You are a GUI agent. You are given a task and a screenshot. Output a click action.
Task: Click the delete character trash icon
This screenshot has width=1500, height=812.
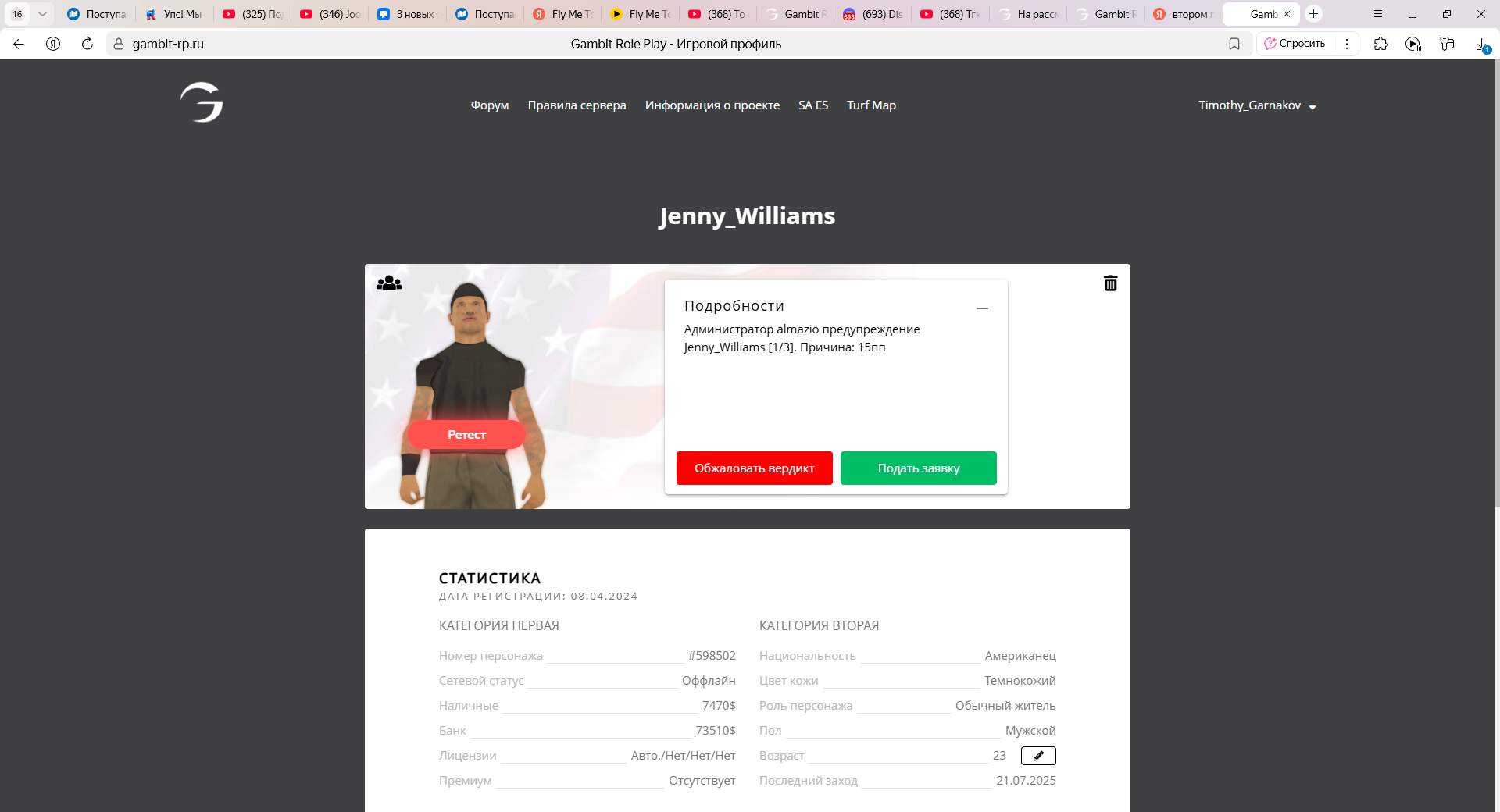coord(1110,283)
